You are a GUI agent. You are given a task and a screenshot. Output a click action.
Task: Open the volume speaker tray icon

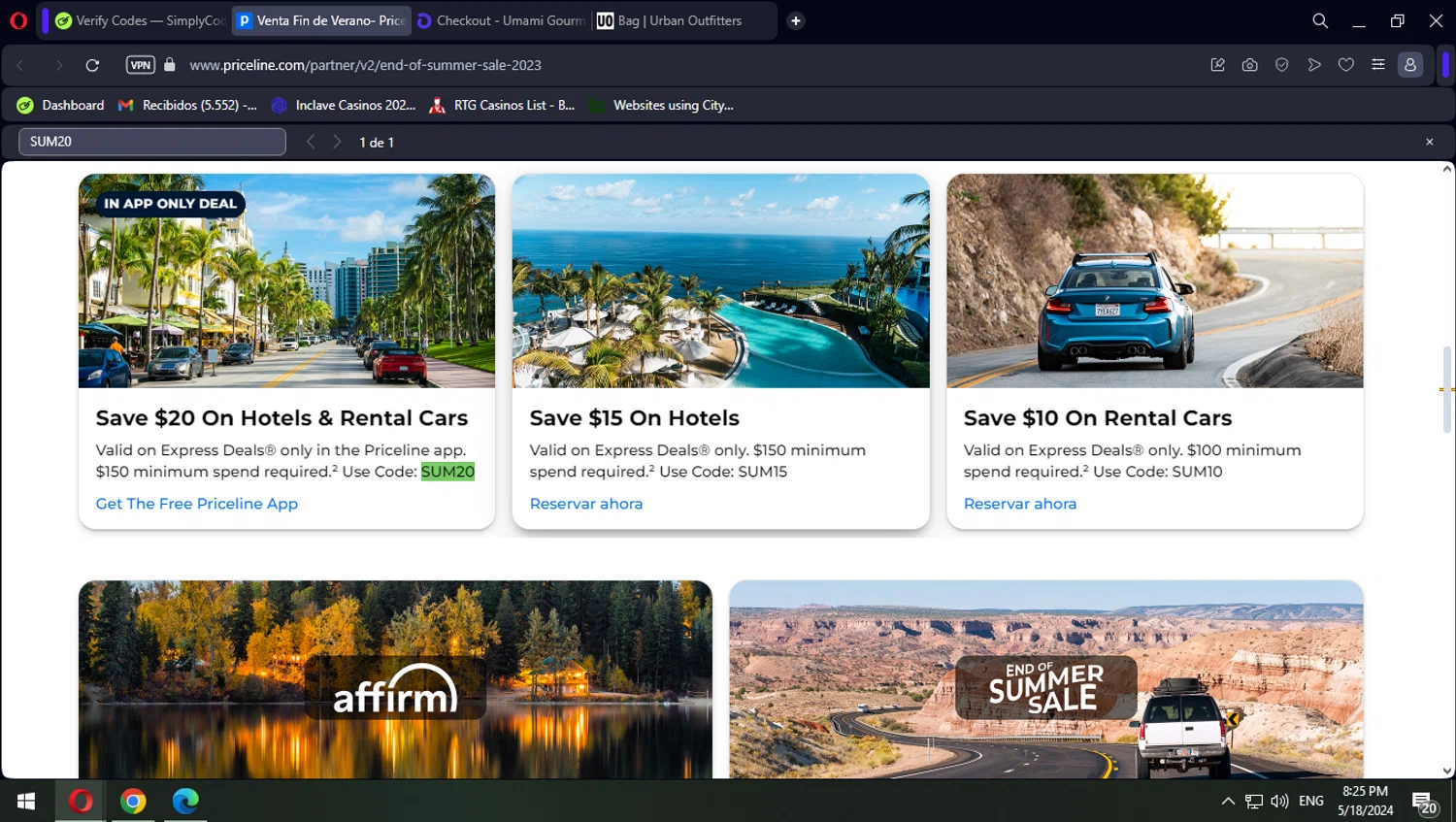pos(1279,801)
